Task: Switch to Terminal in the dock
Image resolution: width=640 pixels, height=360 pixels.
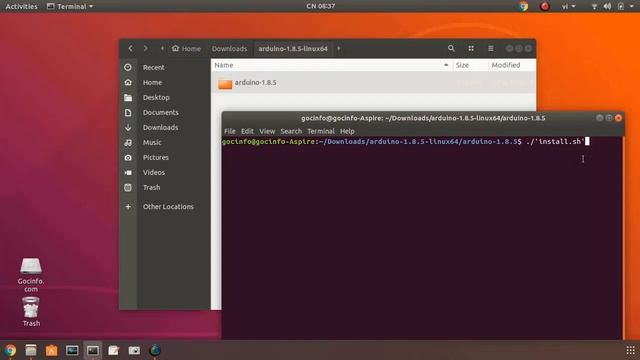Action: coord(93,350)
